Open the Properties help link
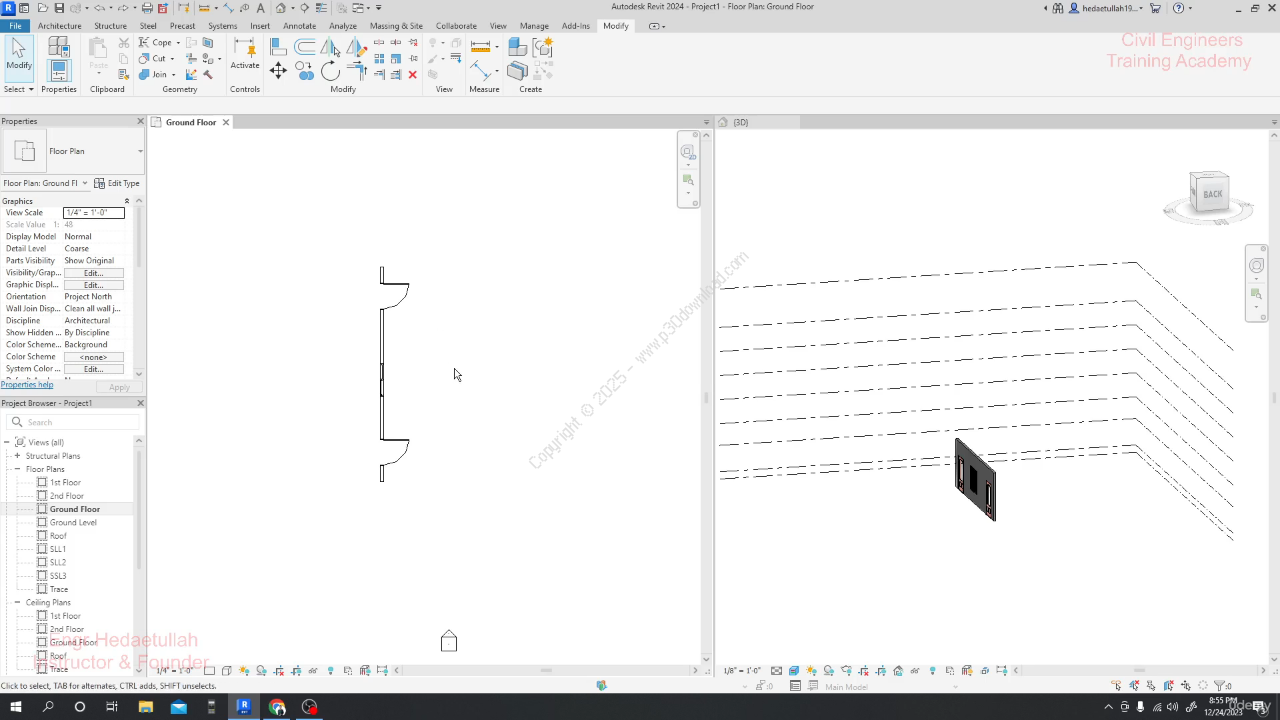 27,385
